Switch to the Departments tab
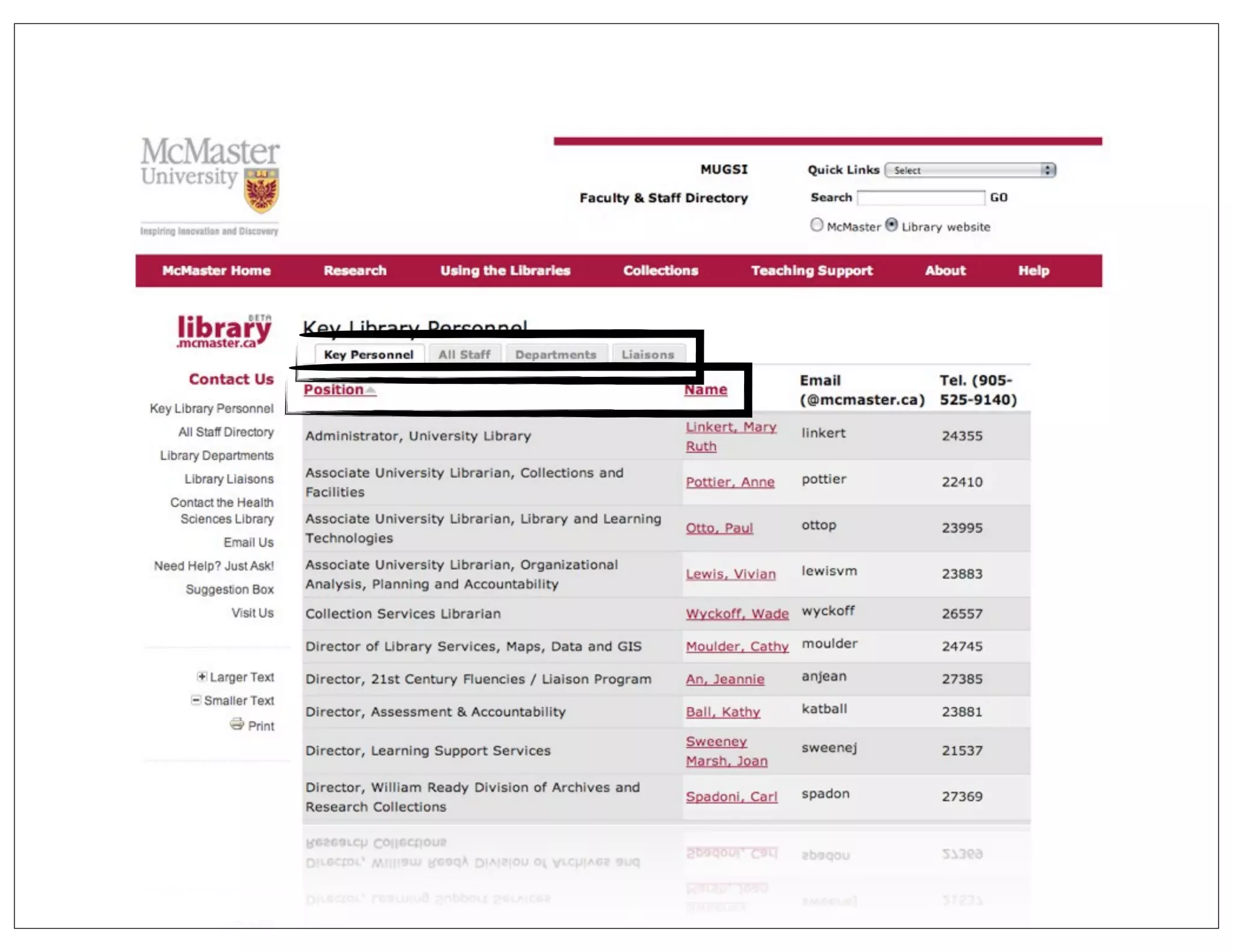 [x=555, y=354]
